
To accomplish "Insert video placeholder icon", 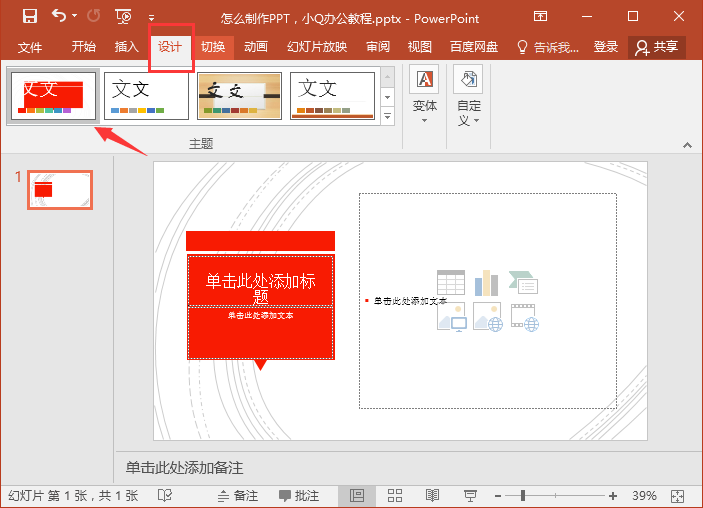I will (x=525, y=317).
